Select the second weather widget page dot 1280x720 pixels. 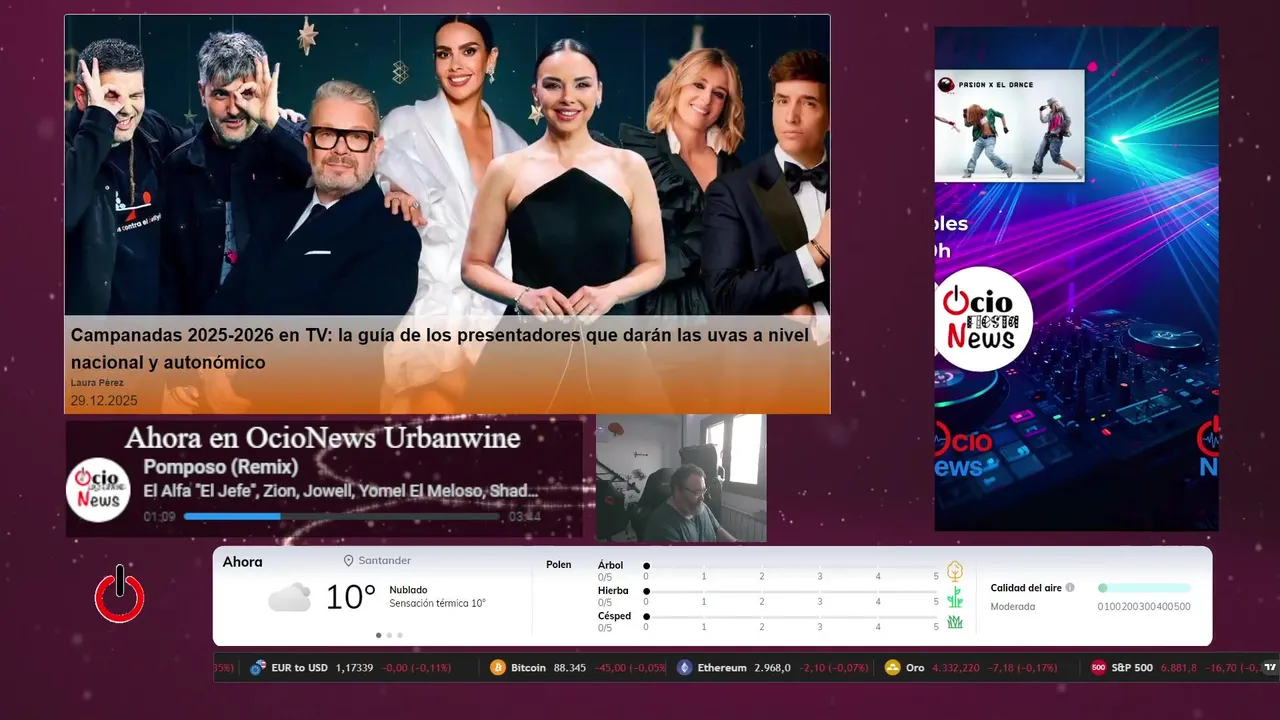click(x=389, y=635)
